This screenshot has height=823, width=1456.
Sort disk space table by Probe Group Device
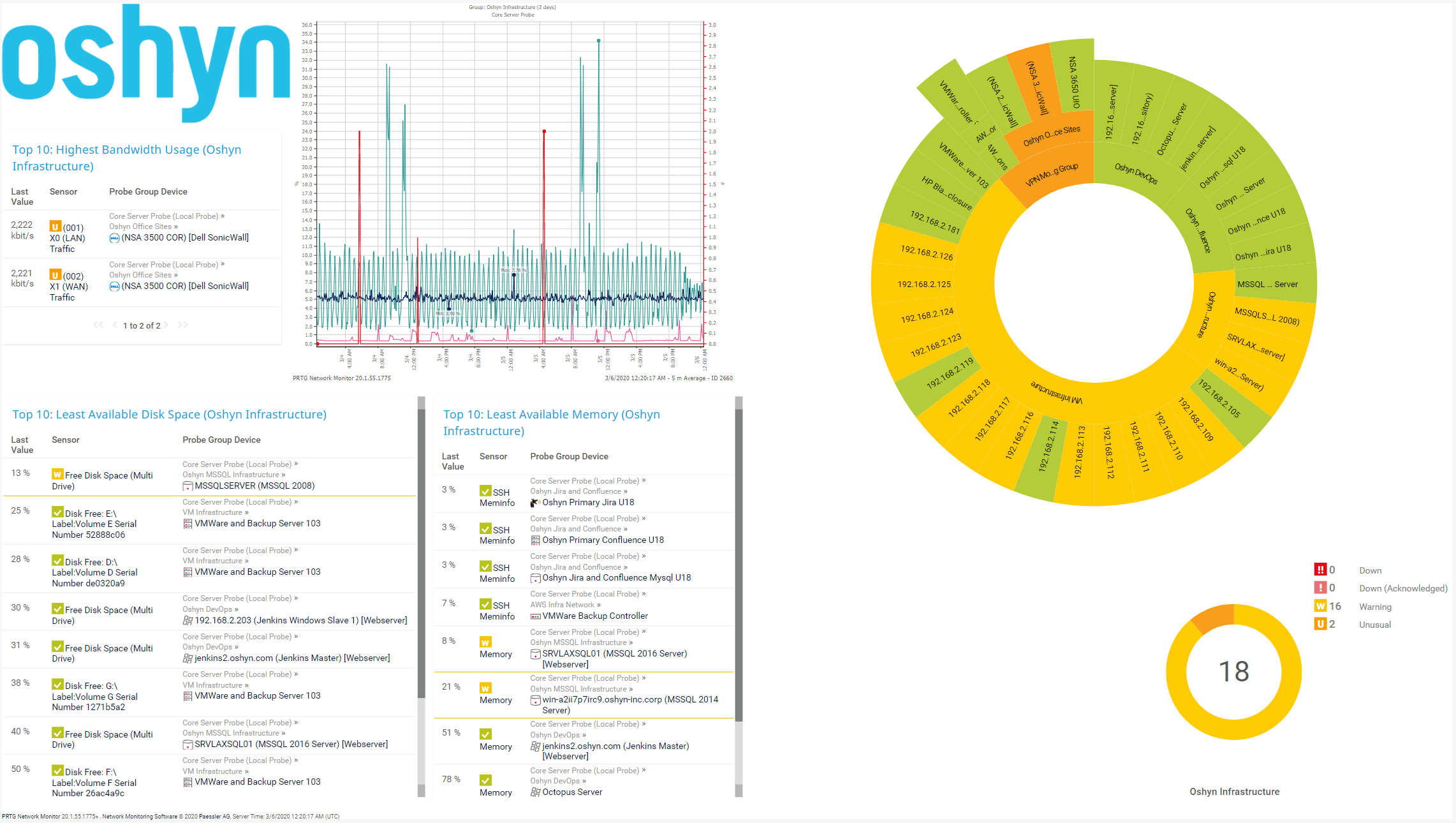click(221, 440)
